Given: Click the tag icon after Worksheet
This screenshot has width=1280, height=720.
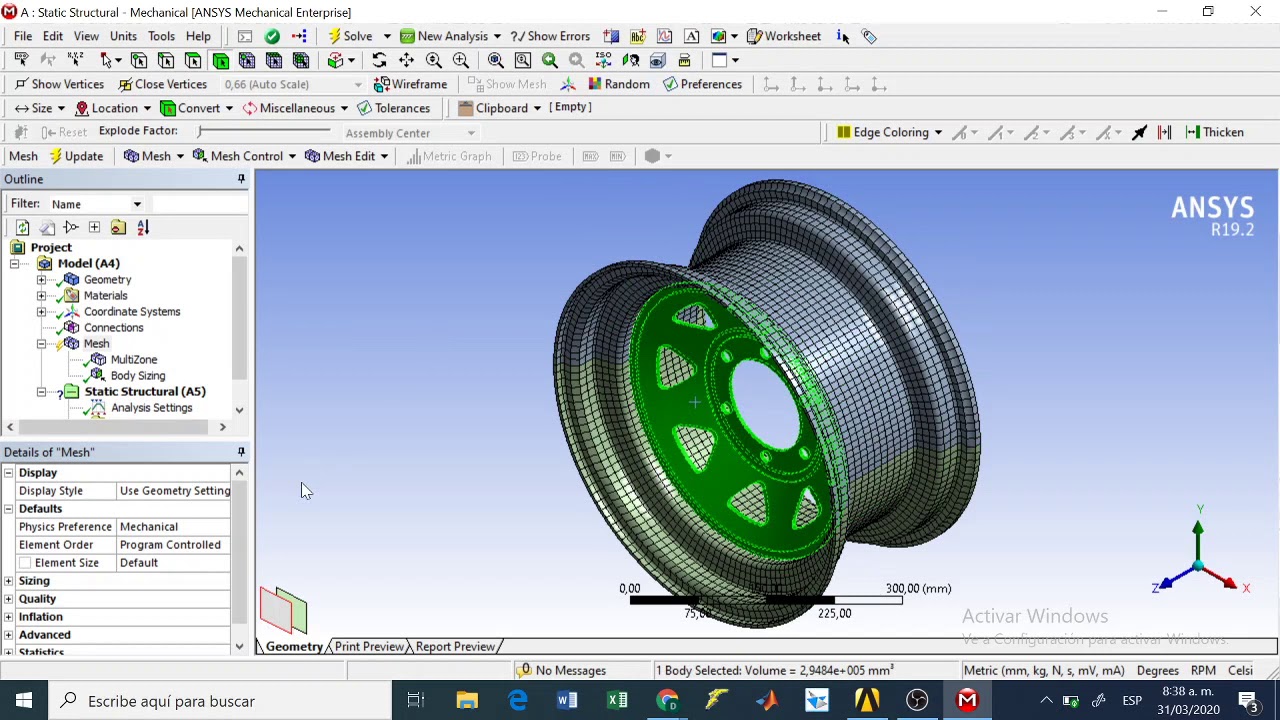Looking at the screenshot, I should pyautogui.click(x=869, y=36).
